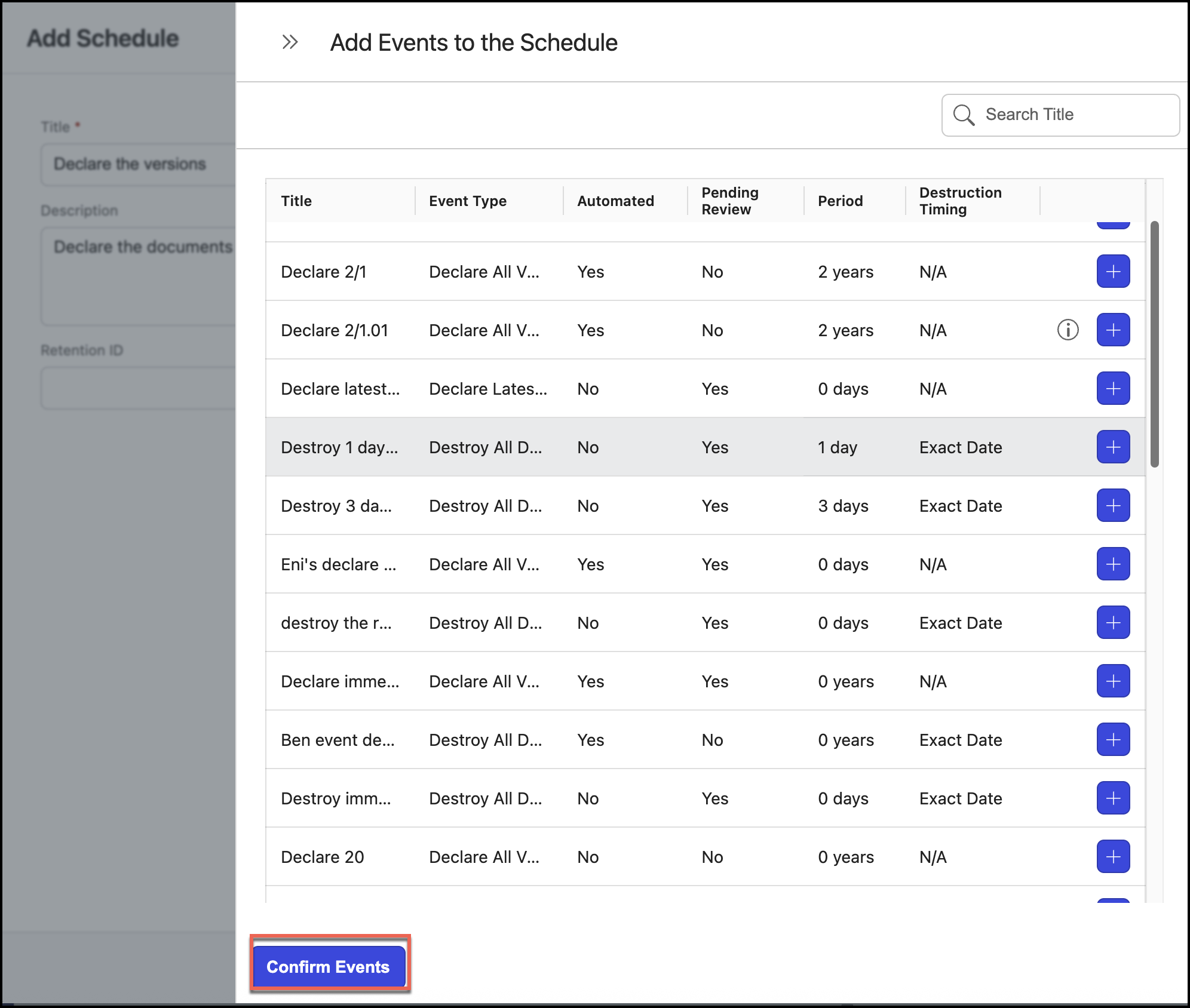
Task: Click the Period column header
Action: tap(840, 201)
